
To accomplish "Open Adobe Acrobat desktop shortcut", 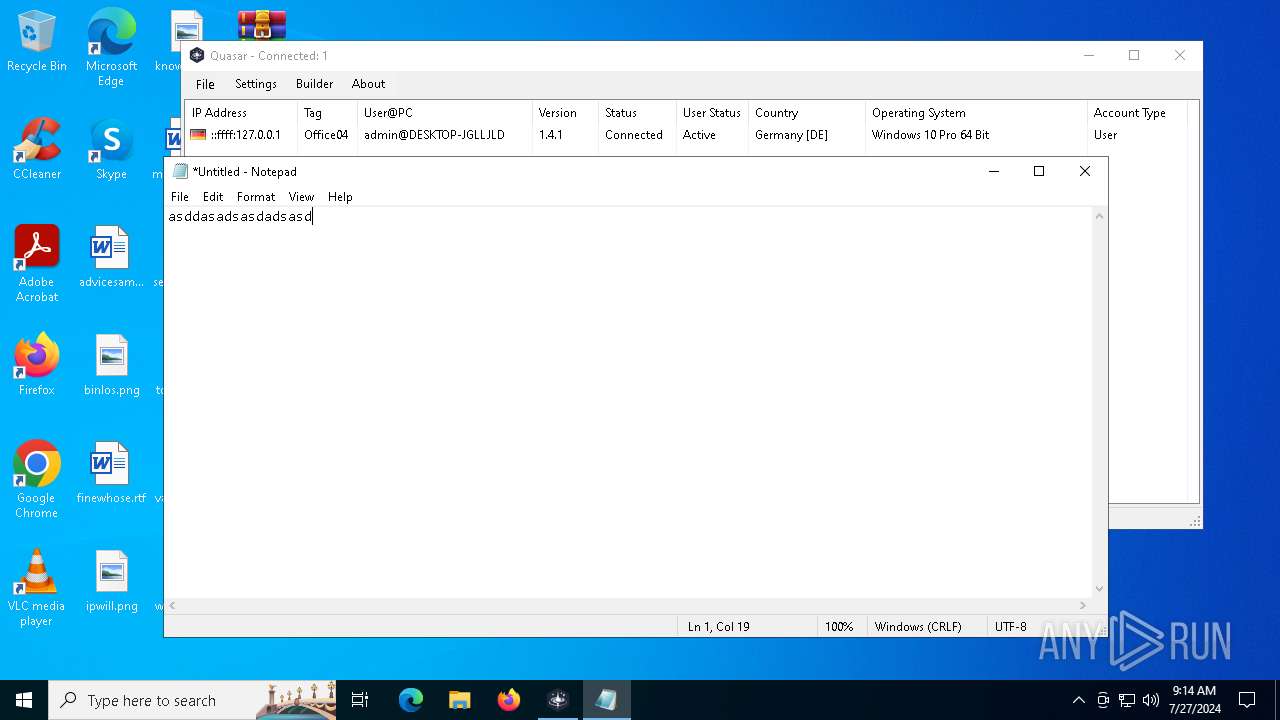I will [37, 264].
